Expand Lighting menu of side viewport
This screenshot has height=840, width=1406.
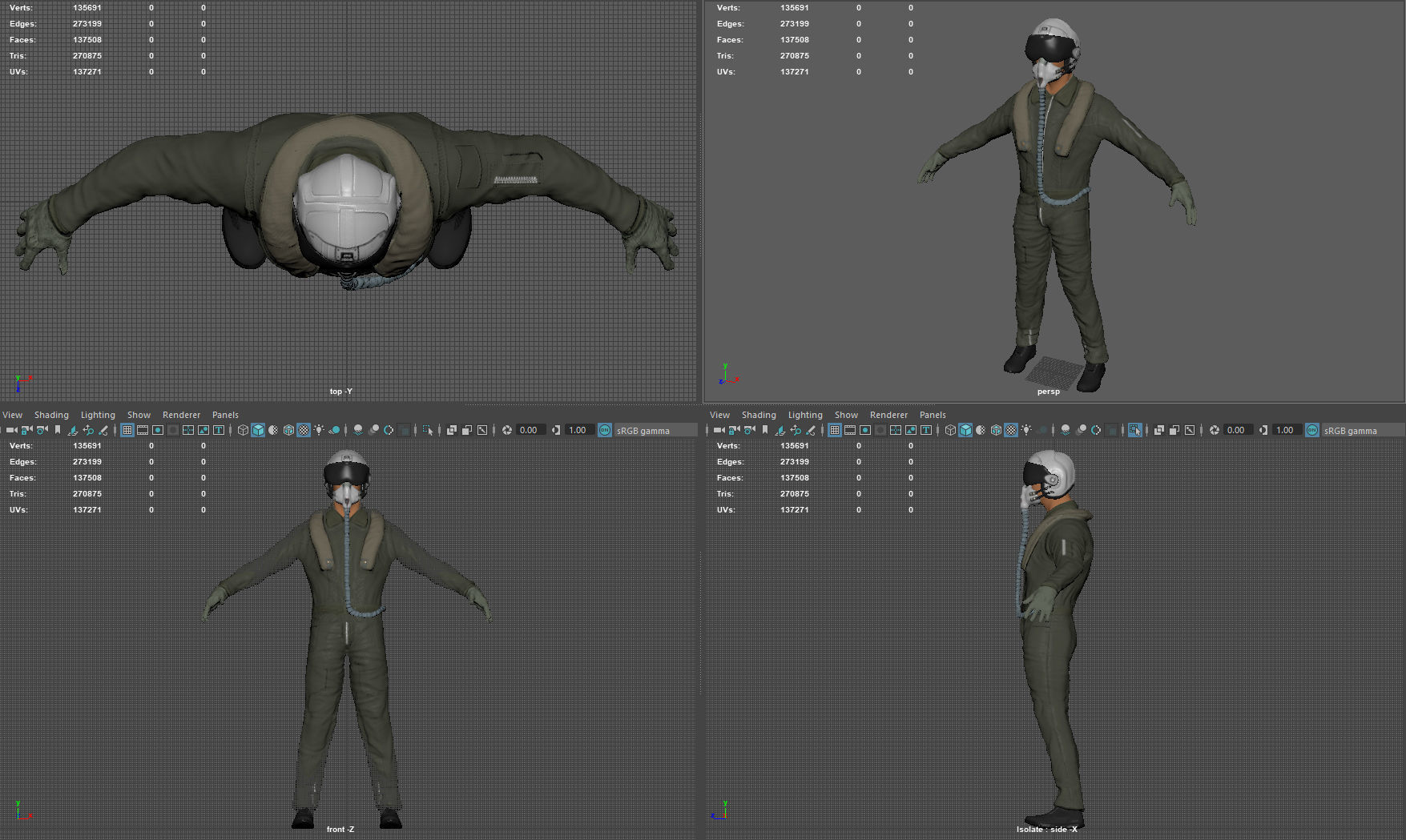[805, 415]
